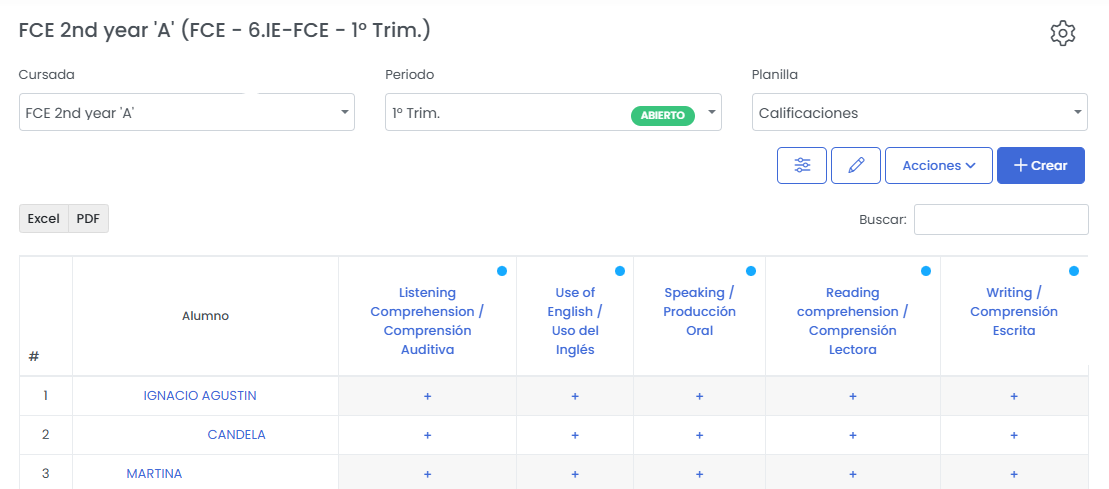Click the filter sliders icon button
Viewport: 1109px width, 489px height.
point(802,166)
